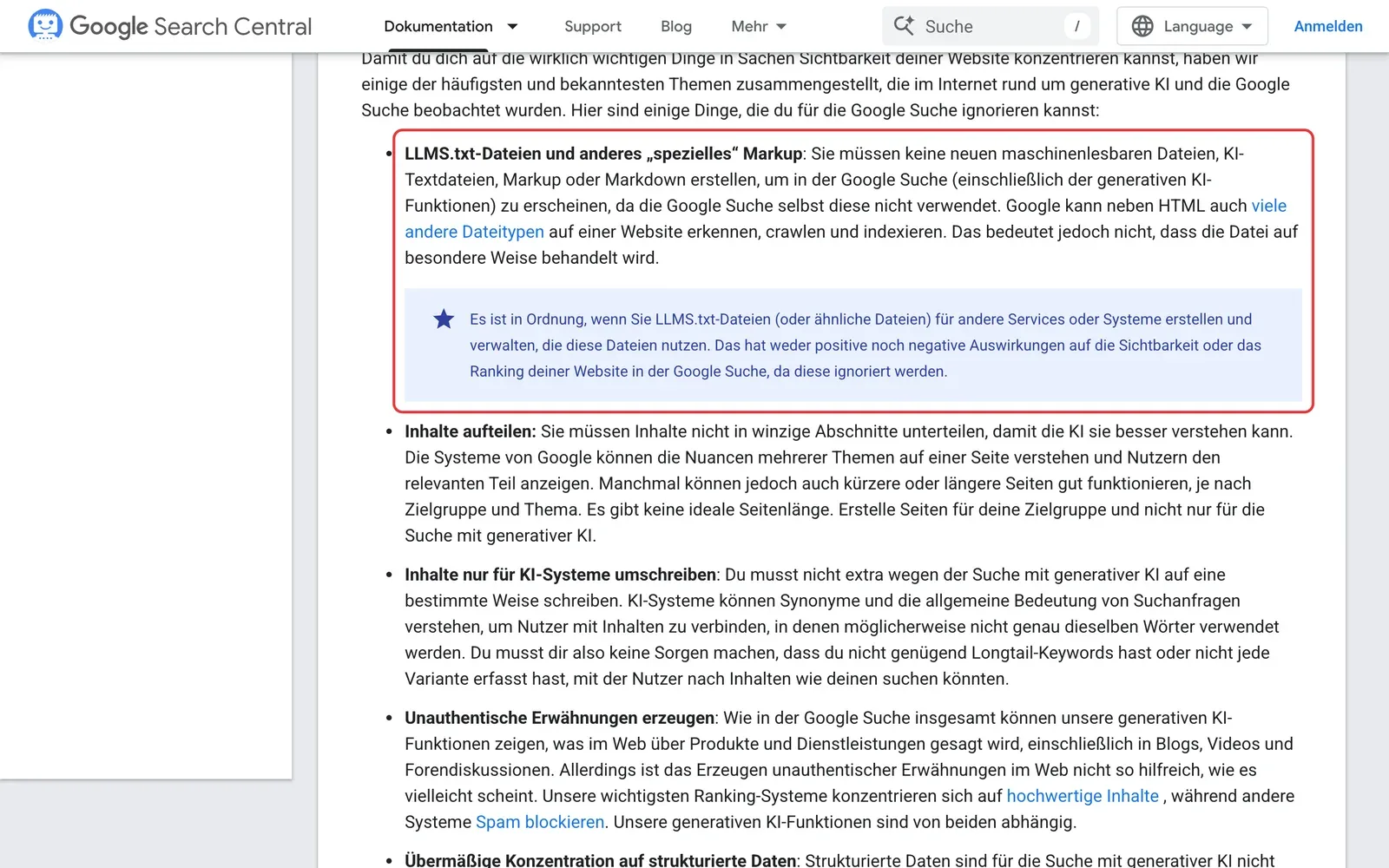This screenshot has height=868, width=1389.
Task: Go to the Support tab
Action: point(593,26)
